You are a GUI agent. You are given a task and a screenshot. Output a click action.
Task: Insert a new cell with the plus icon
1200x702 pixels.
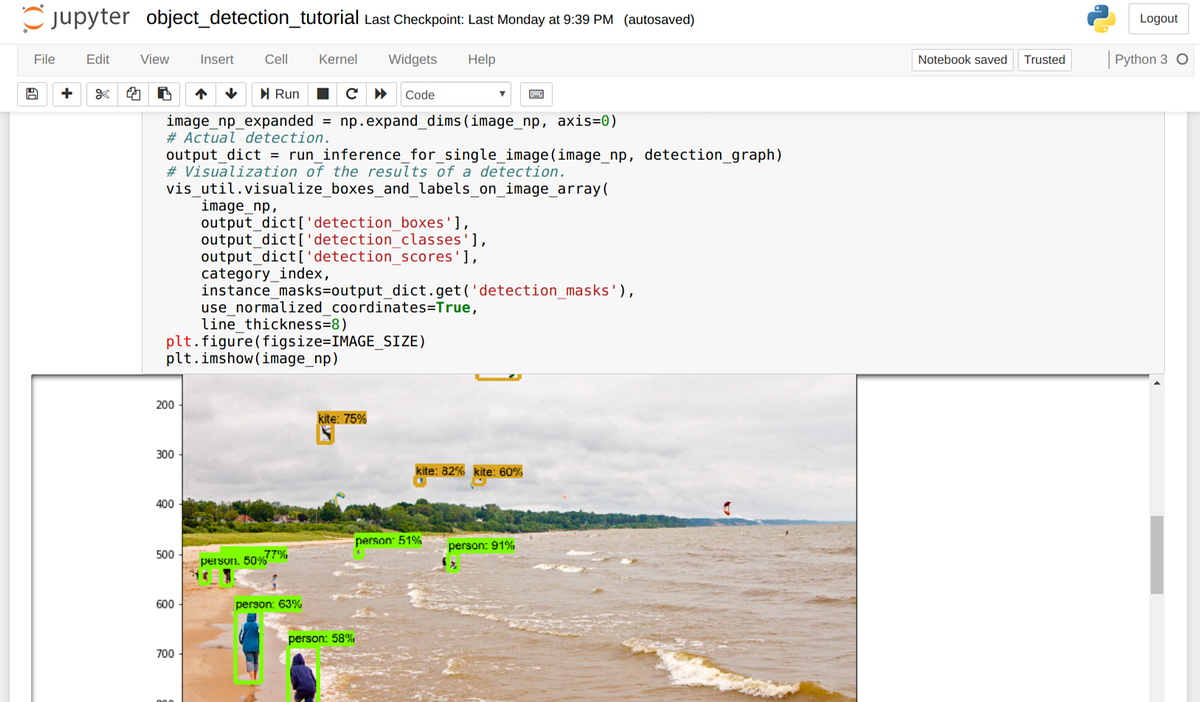pos(64,93)
